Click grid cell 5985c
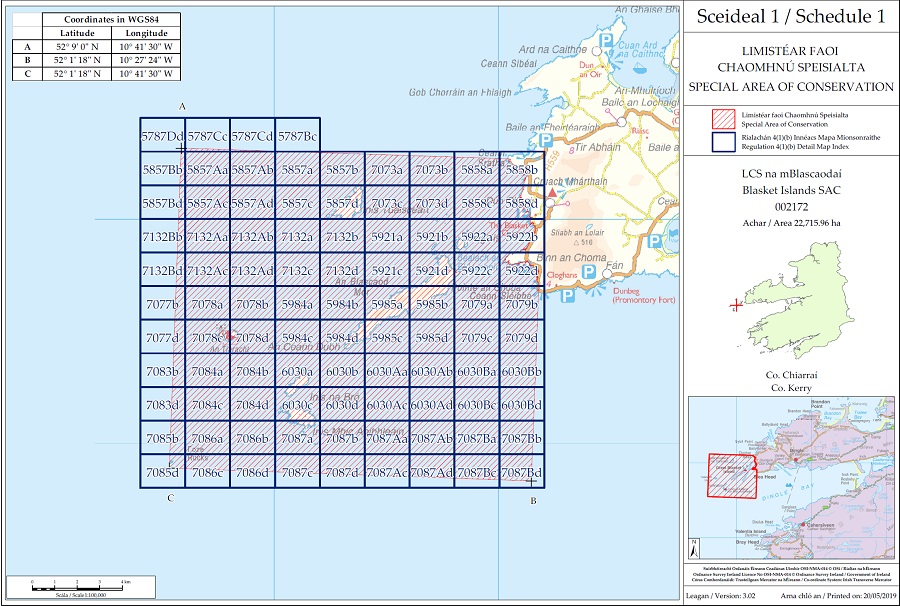Image resolution: width=900 pixels, height=606 pixels. tap(387, 337)
